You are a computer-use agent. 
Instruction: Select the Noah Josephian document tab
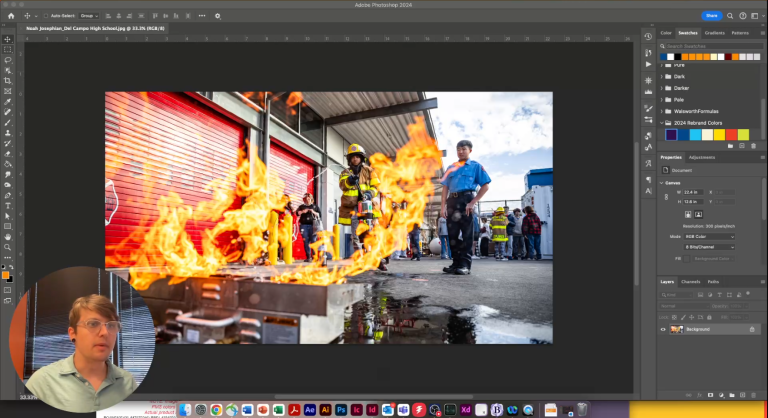pyautogui.click(x=95, y=28)
